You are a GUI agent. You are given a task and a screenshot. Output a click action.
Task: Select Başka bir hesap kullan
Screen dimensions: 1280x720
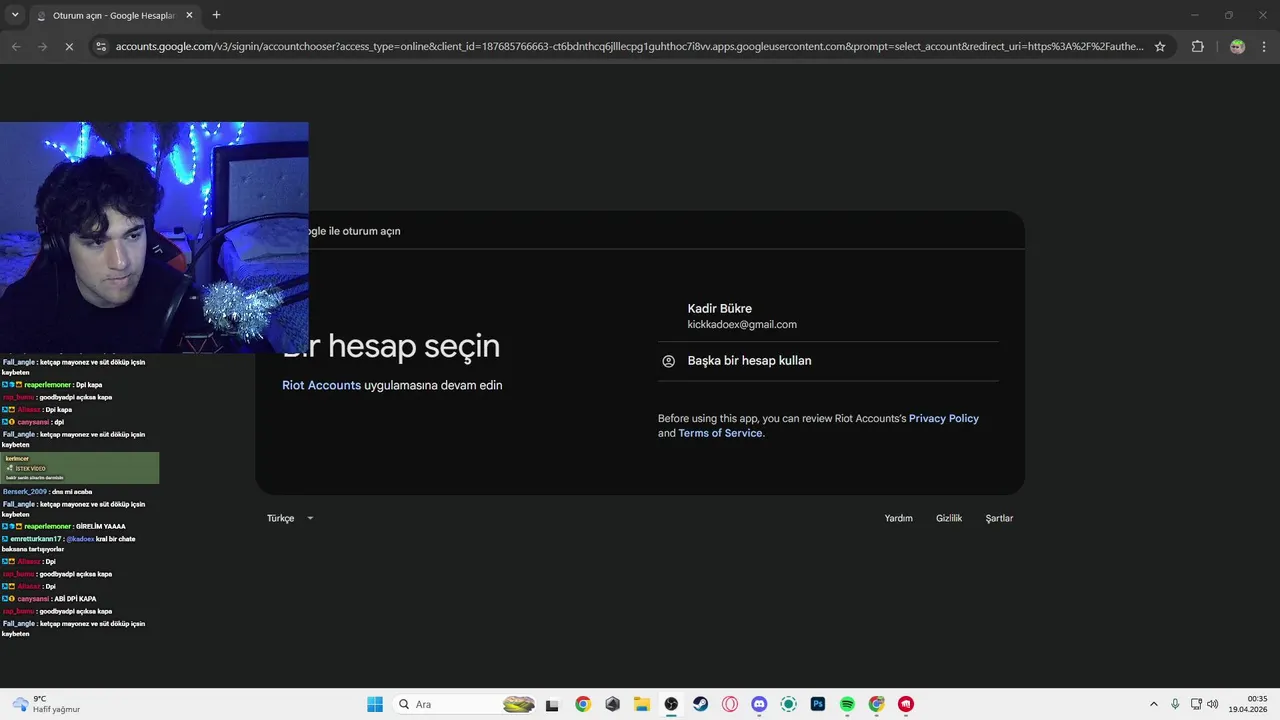(x=828, y=361)
